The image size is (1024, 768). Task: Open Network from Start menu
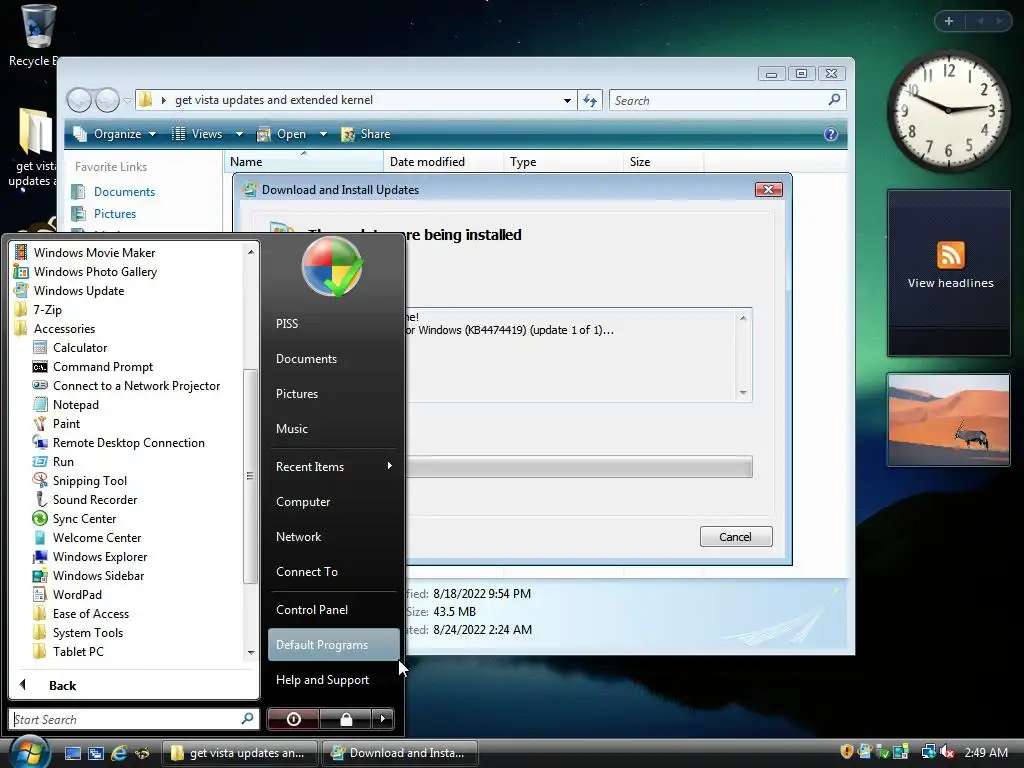point(298,536)
